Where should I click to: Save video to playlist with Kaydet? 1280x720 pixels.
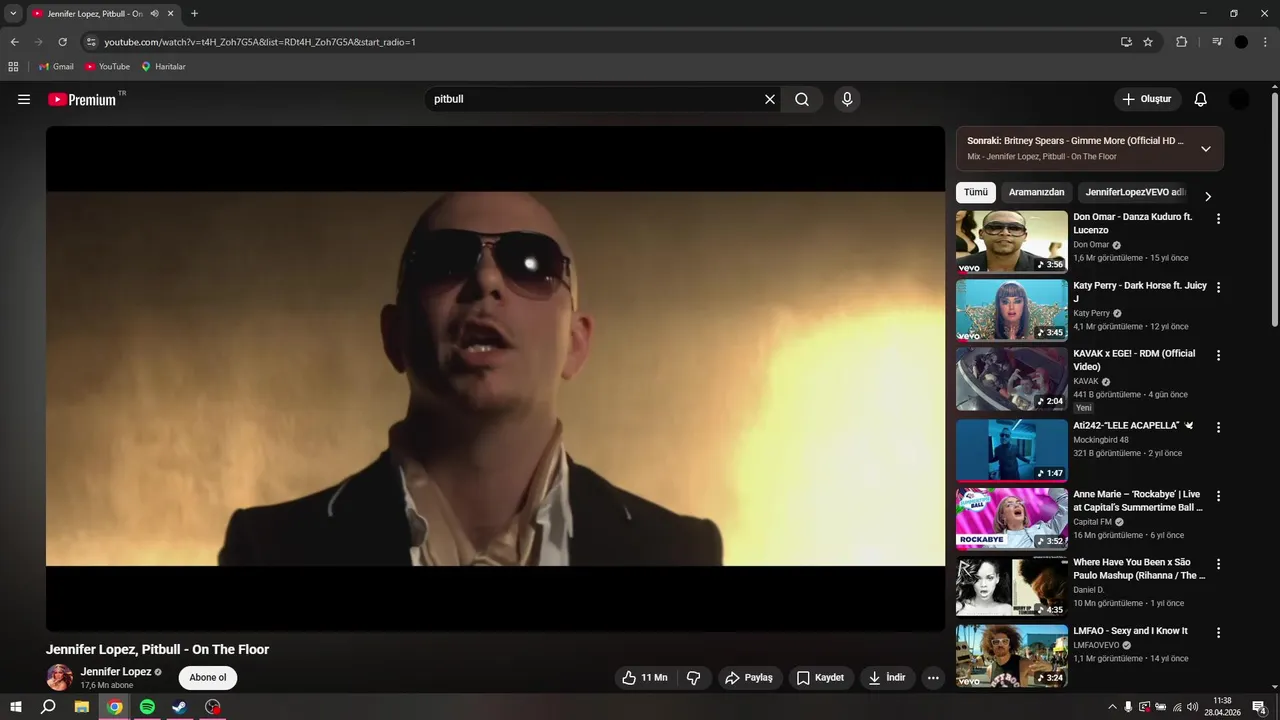[820, 678]
